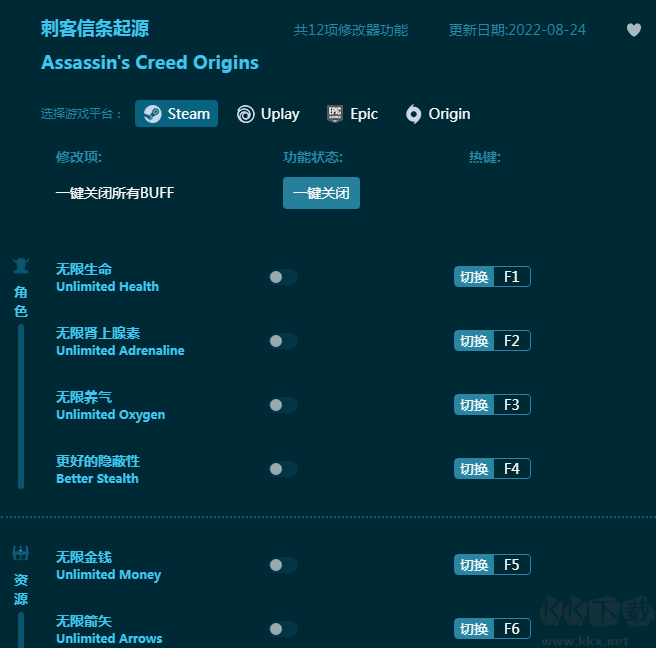Select the Uplay platform tab
This screenshot has height=648, width=656.
pos(268,114)
